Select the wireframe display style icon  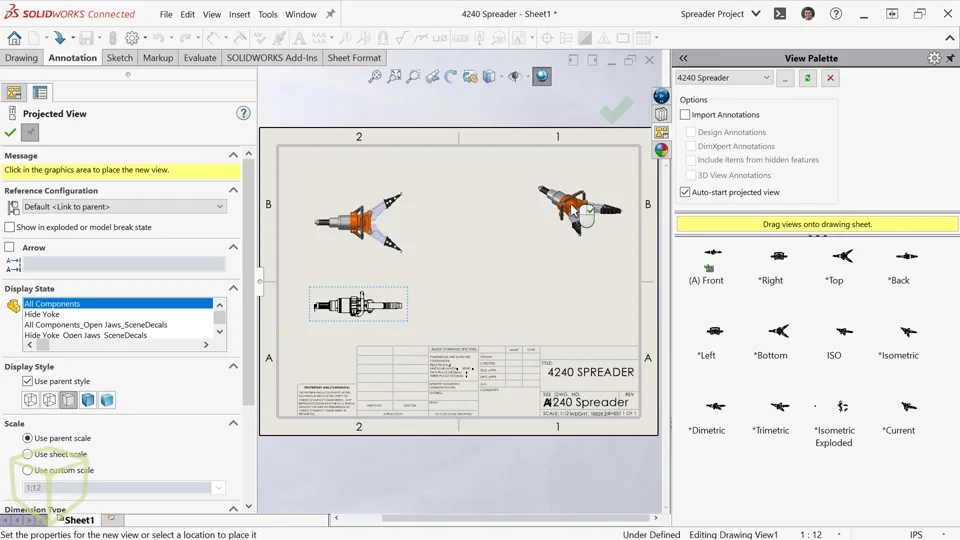click(x=30, y=400)
